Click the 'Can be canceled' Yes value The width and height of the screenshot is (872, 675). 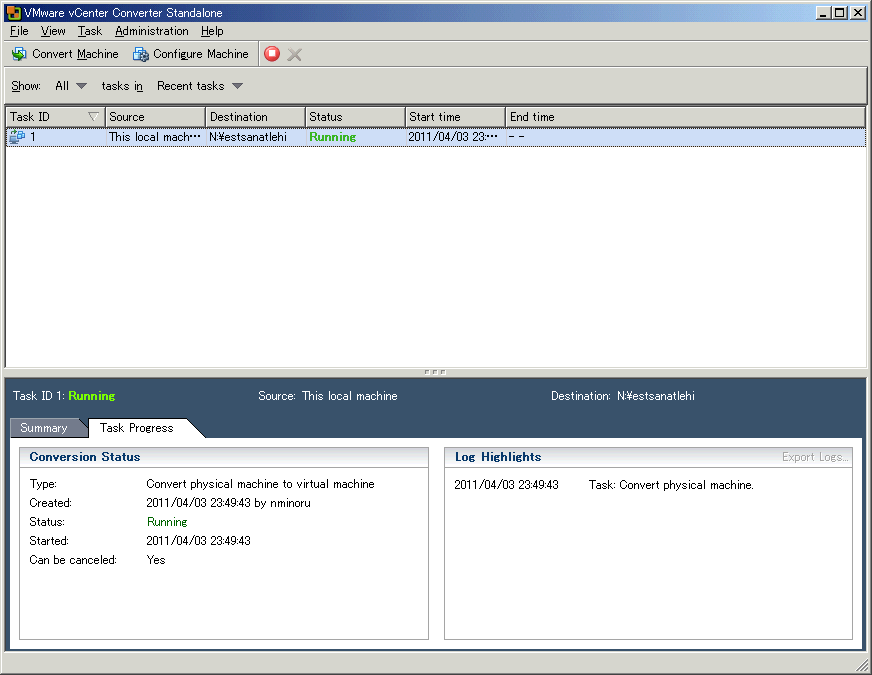(156, 559)
